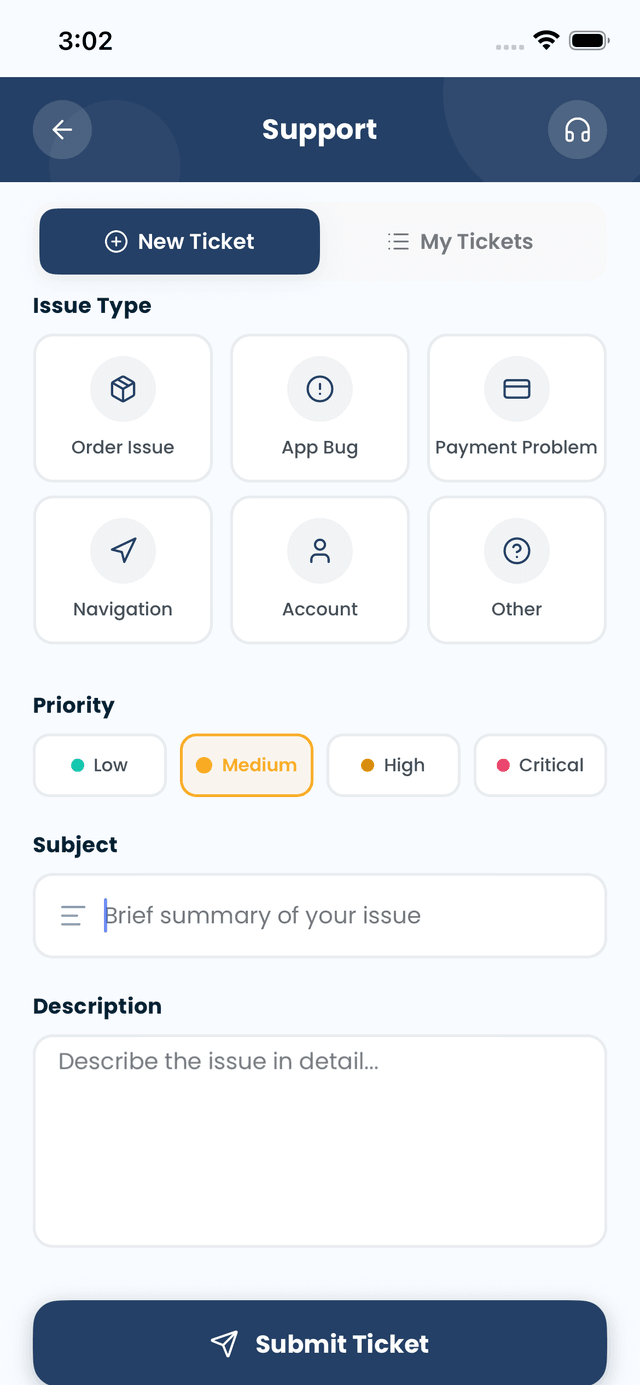Tap the Description text area
The image size is (640, 1385).
[320, 1140]
